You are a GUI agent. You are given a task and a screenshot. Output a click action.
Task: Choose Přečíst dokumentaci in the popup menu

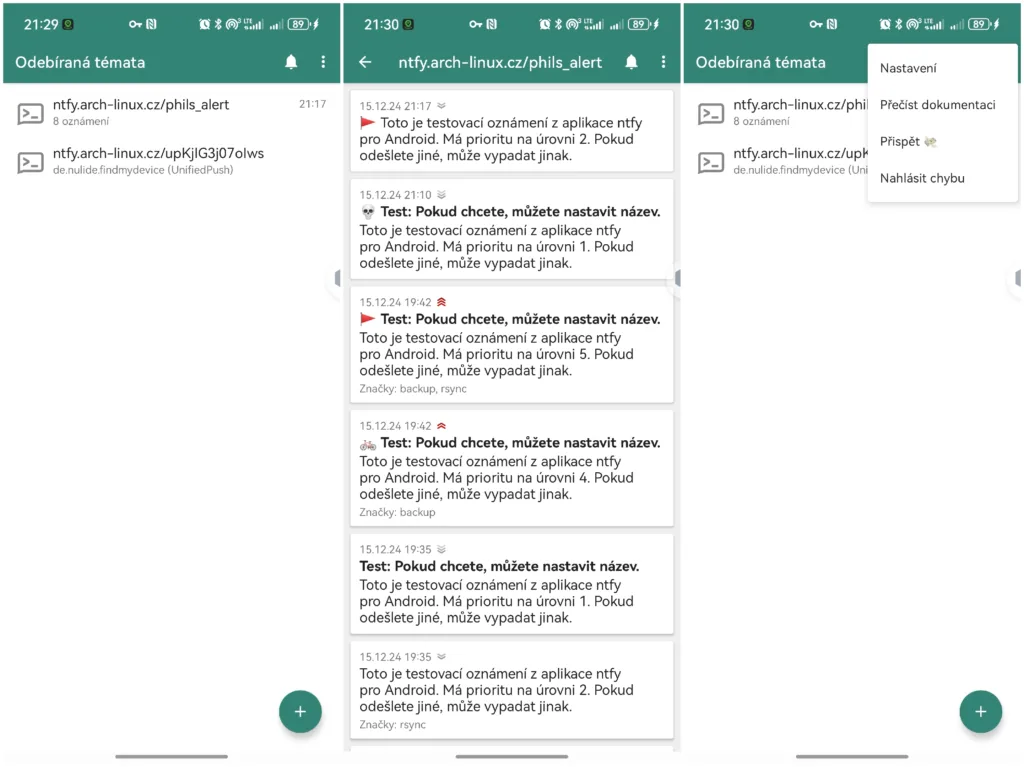937,105
